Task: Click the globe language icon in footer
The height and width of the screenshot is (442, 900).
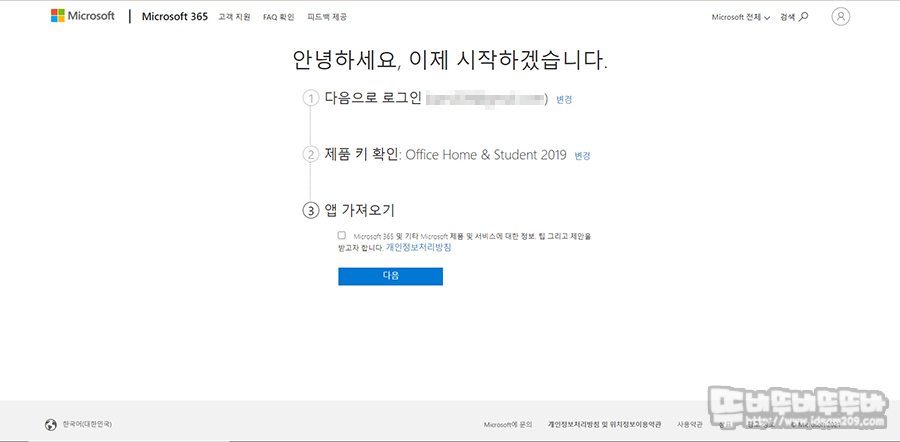Action: point(51,425)
